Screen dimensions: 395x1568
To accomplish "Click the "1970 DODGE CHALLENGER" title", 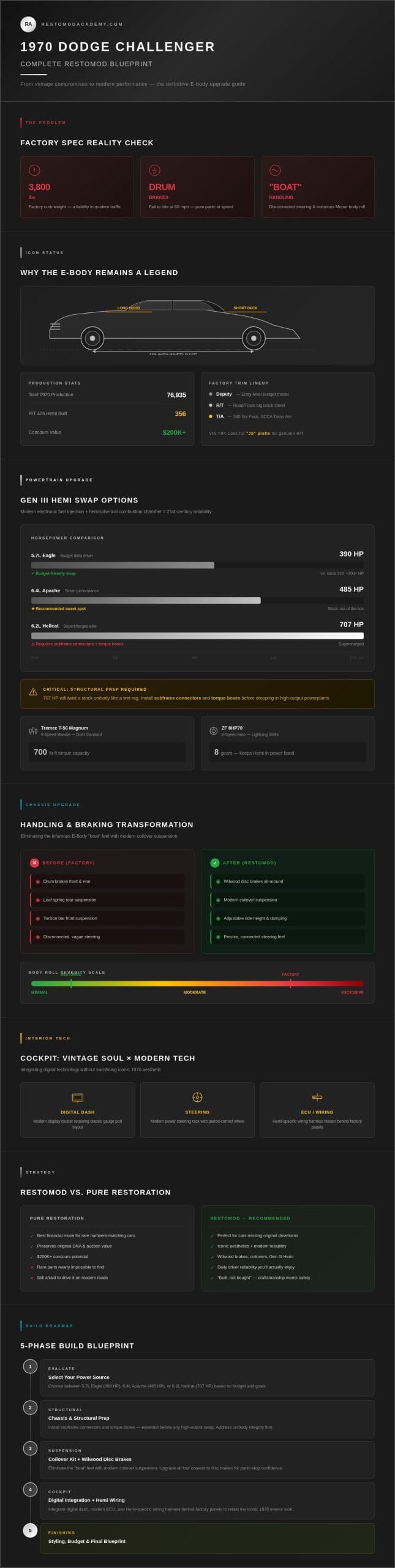I will coord(118,47).
